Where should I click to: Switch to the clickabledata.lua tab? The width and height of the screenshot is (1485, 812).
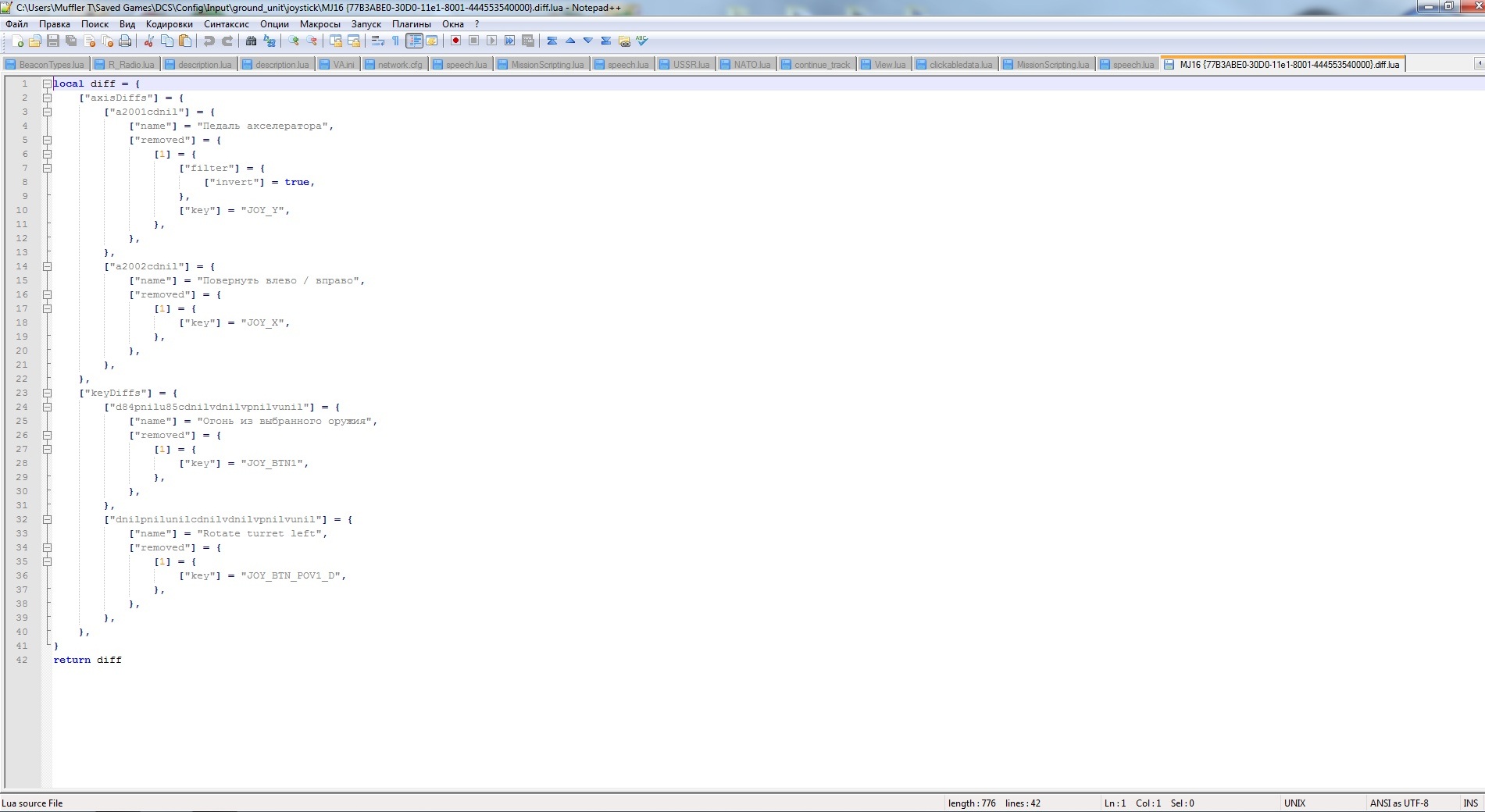(x=955, y=65)
